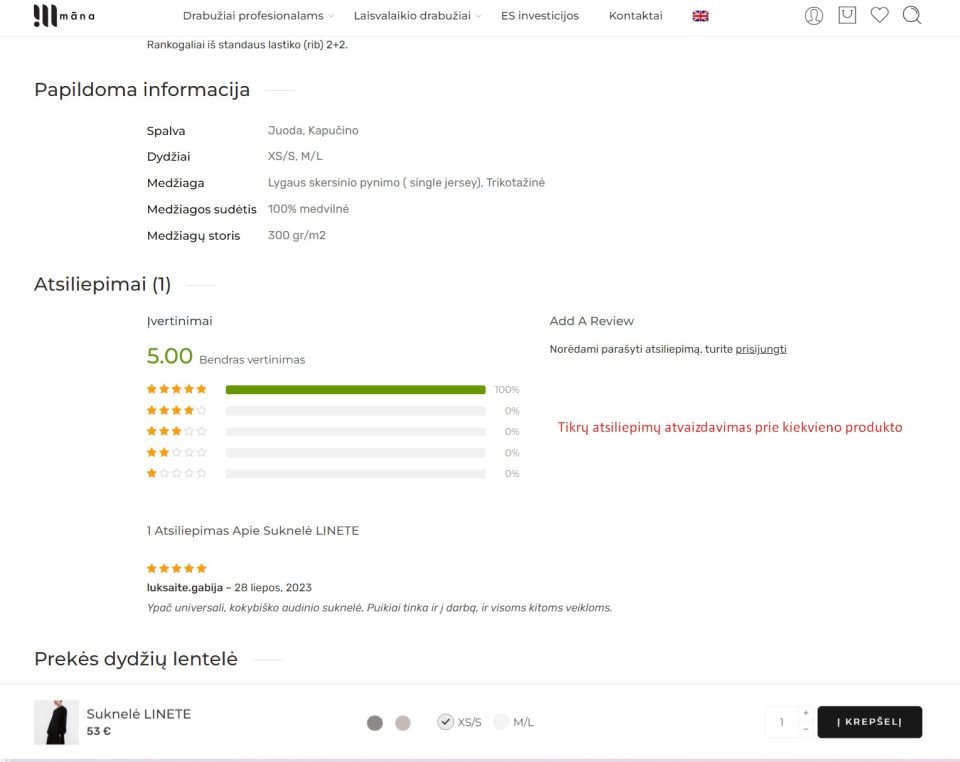960x762 pixels.
Task: Open the search magnifier icon
Action: [911, 15]
